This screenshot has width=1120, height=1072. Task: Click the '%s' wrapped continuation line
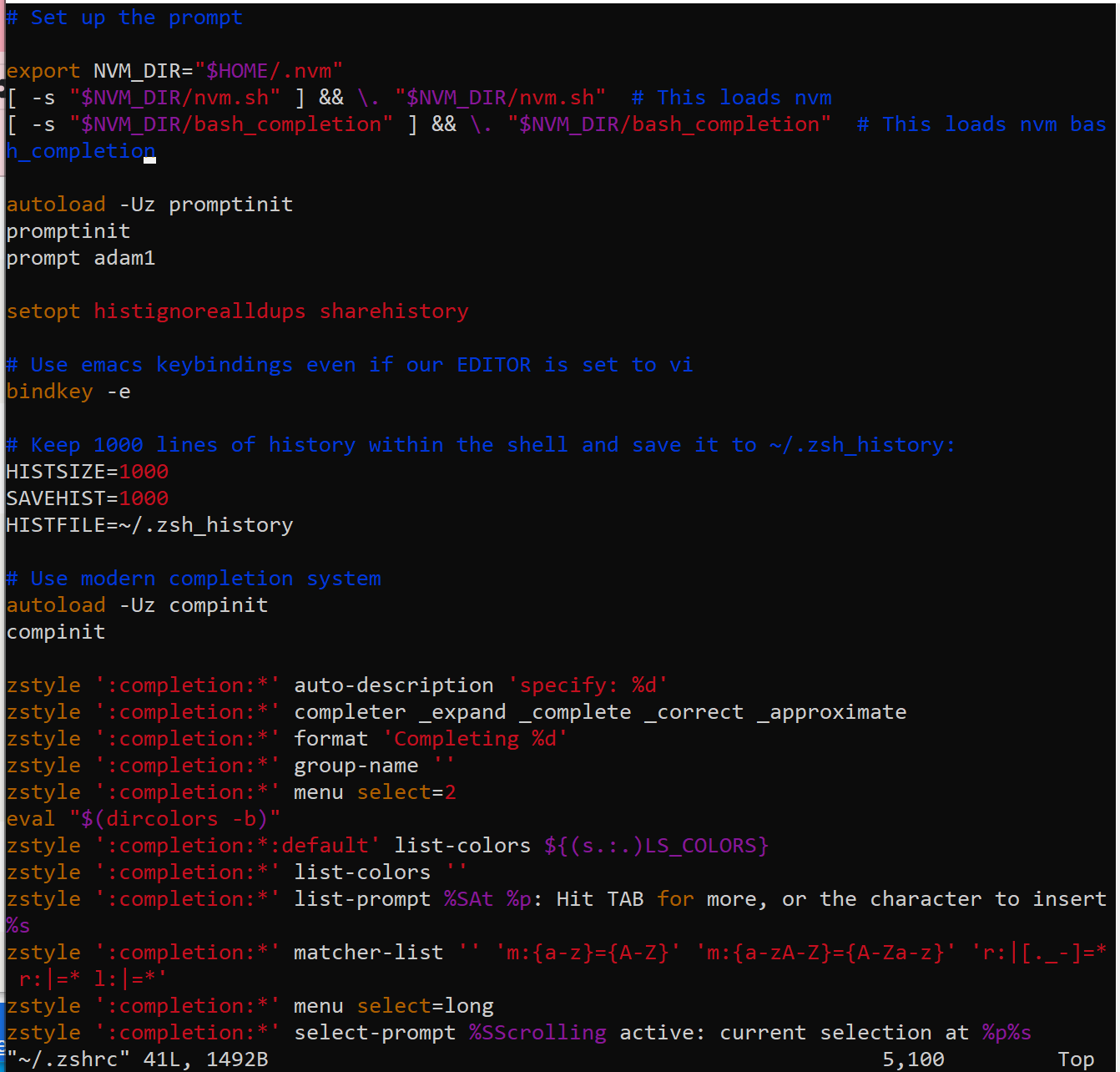(18, 926)
